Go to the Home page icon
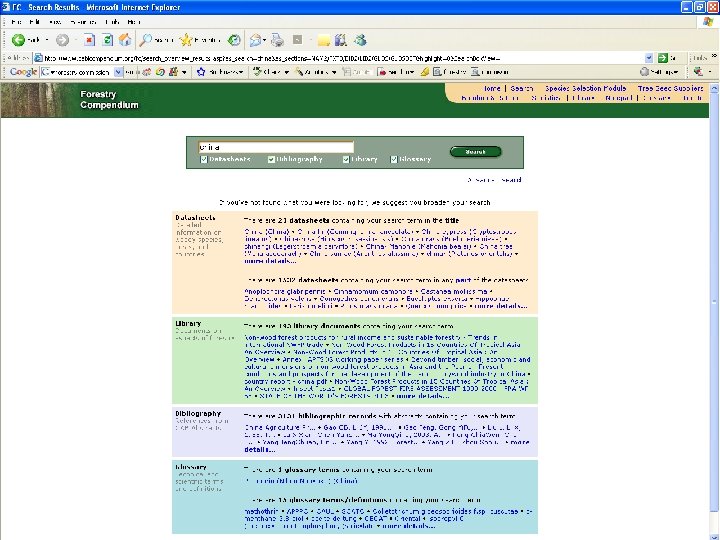This screenshot has height=540, width=720. pyautogui.click(x=125, y=40)
